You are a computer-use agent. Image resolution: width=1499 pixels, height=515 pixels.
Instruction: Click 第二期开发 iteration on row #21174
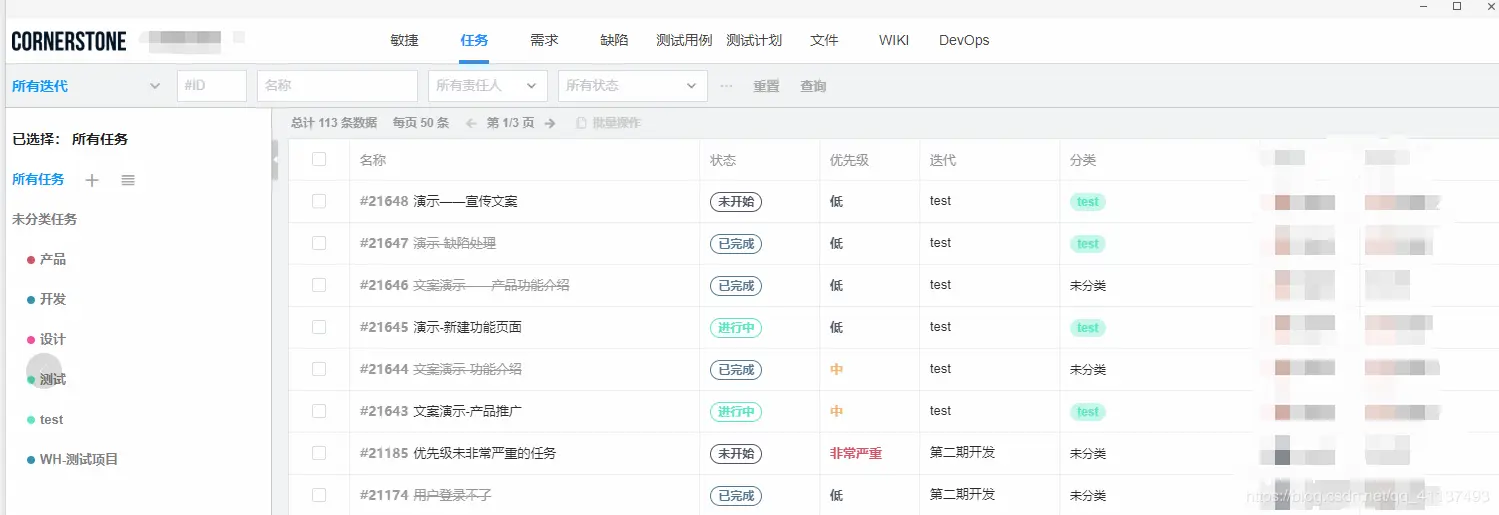pyautogui.click(x=962, y=494)
